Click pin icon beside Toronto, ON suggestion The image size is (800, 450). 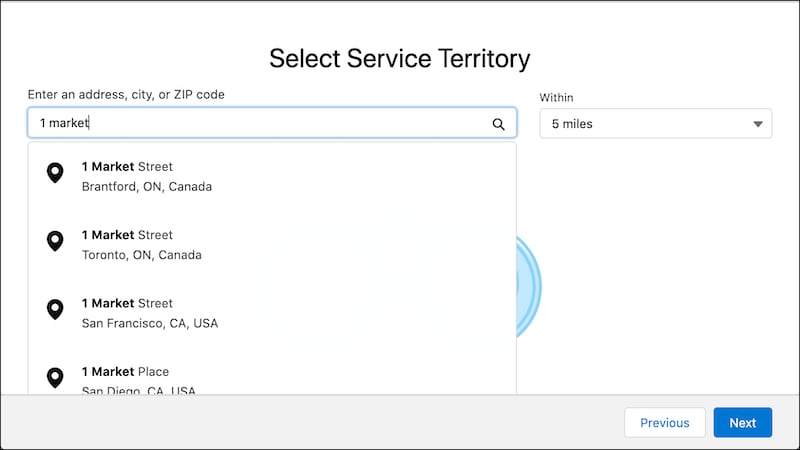pos(55,241)
